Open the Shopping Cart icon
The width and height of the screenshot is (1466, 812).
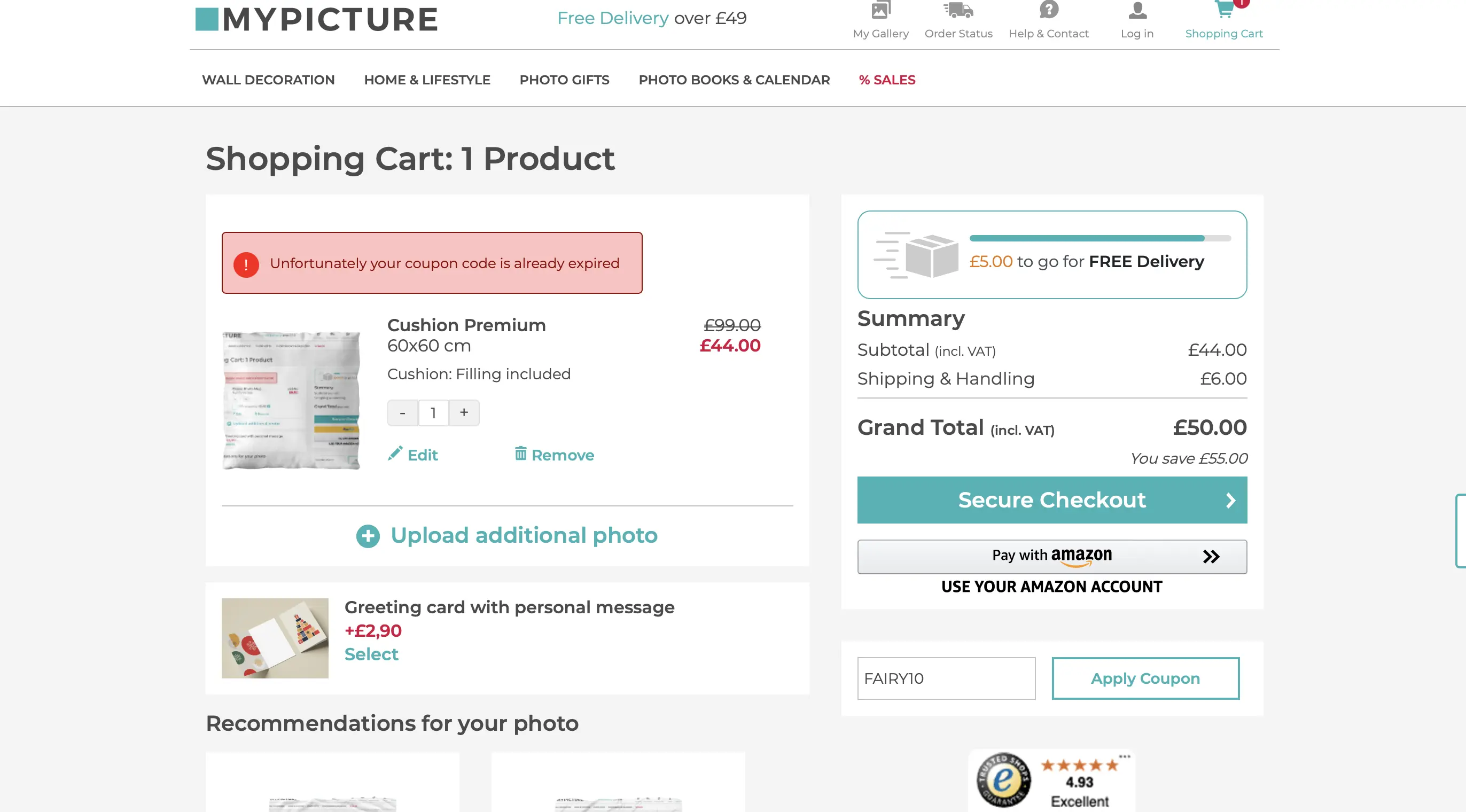(1223, 10)
